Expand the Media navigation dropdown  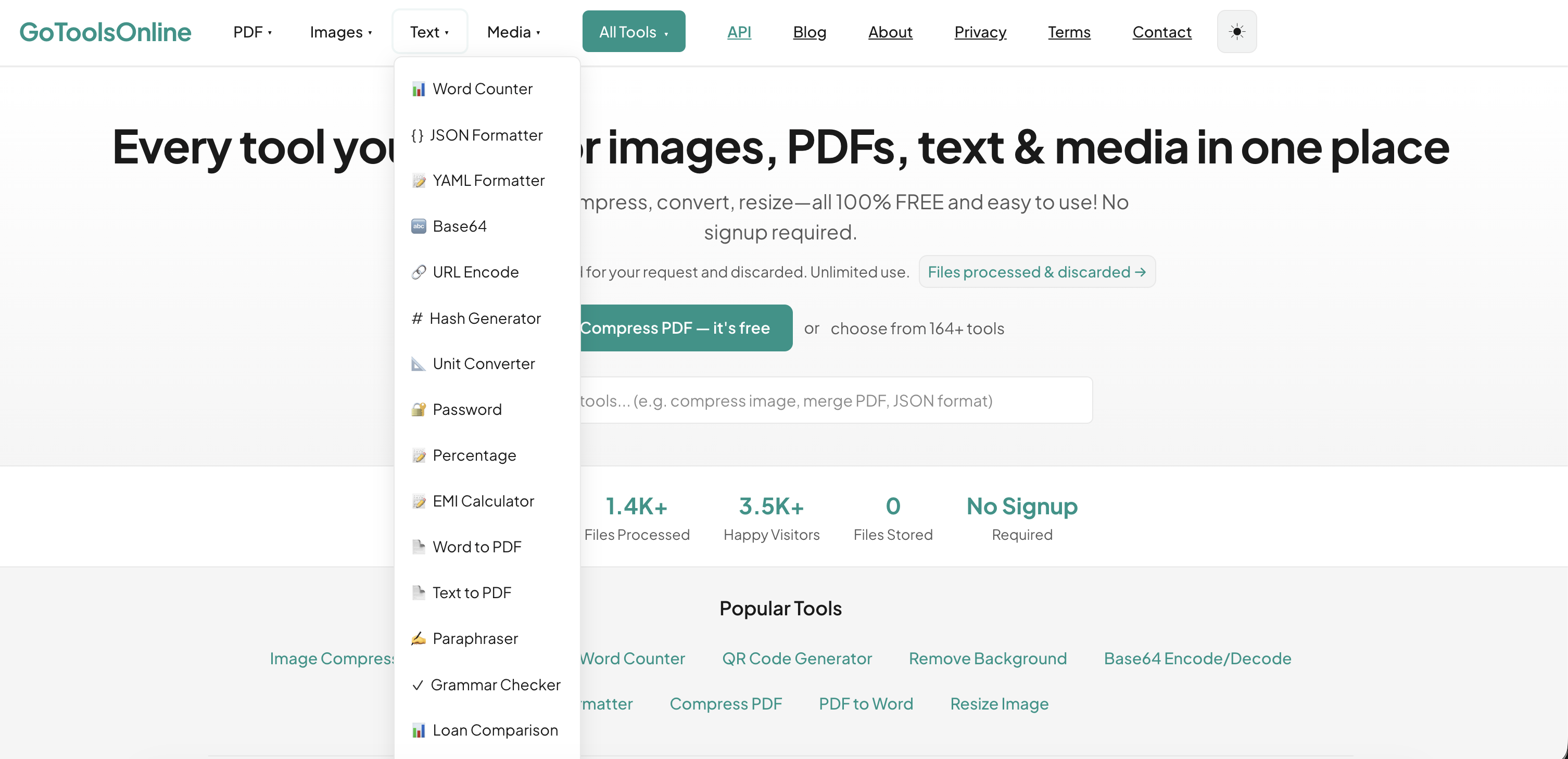(x=513, y=32)
